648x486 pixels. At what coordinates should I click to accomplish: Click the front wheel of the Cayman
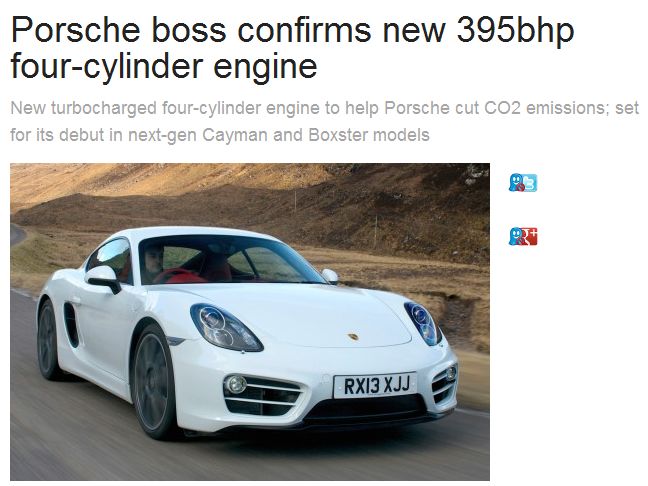tap(154, 382)
